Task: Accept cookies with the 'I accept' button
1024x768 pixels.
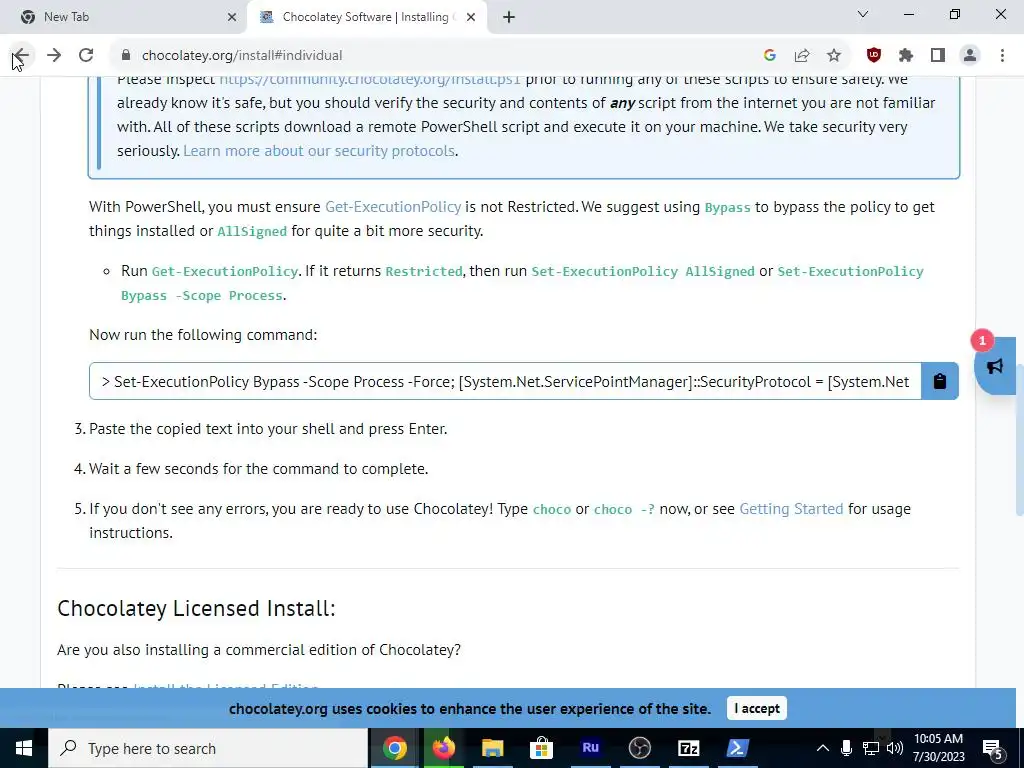Action: click(x=757, y=709)
